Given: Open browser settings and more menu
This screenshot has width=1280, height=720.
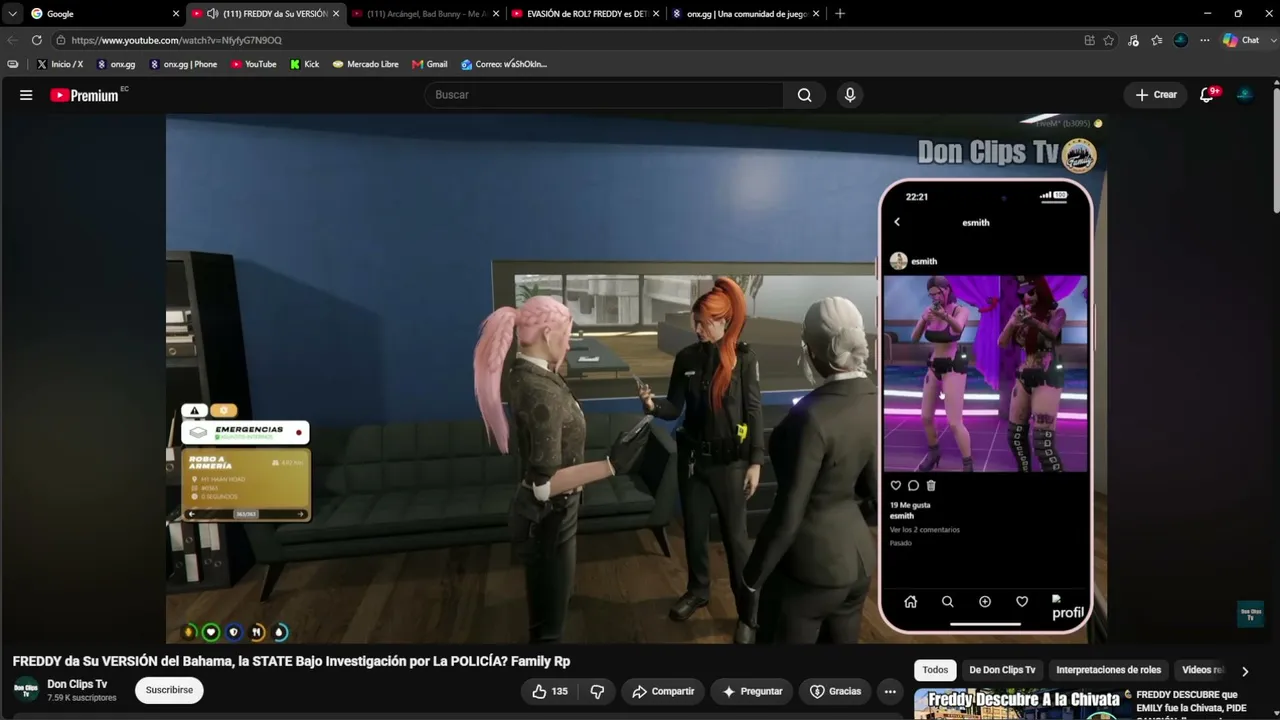Looking at the screenshot, I should 1205,40.
